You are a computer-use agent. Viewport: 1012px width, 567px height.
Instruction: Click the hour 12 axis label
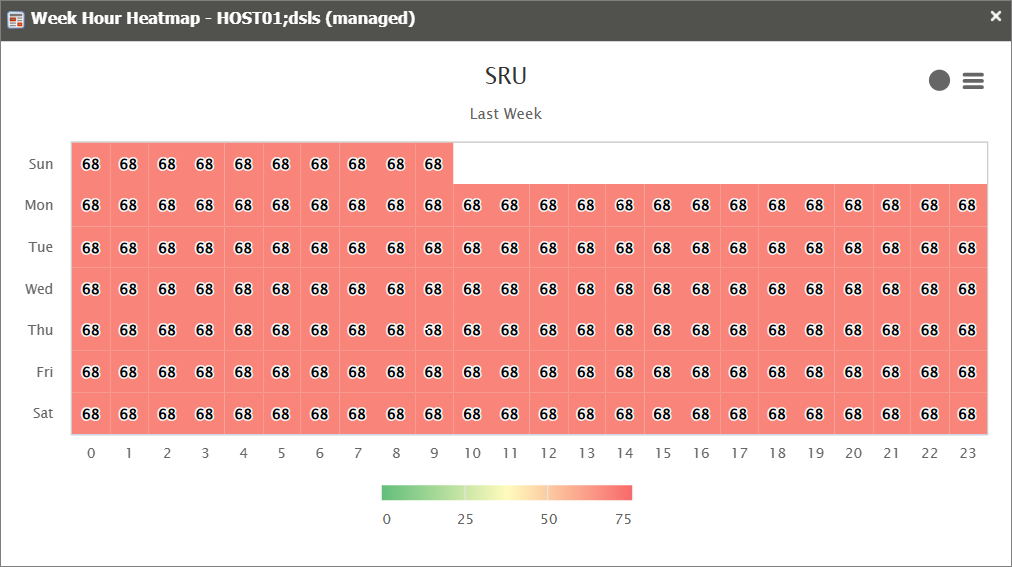tap(549, 453)
